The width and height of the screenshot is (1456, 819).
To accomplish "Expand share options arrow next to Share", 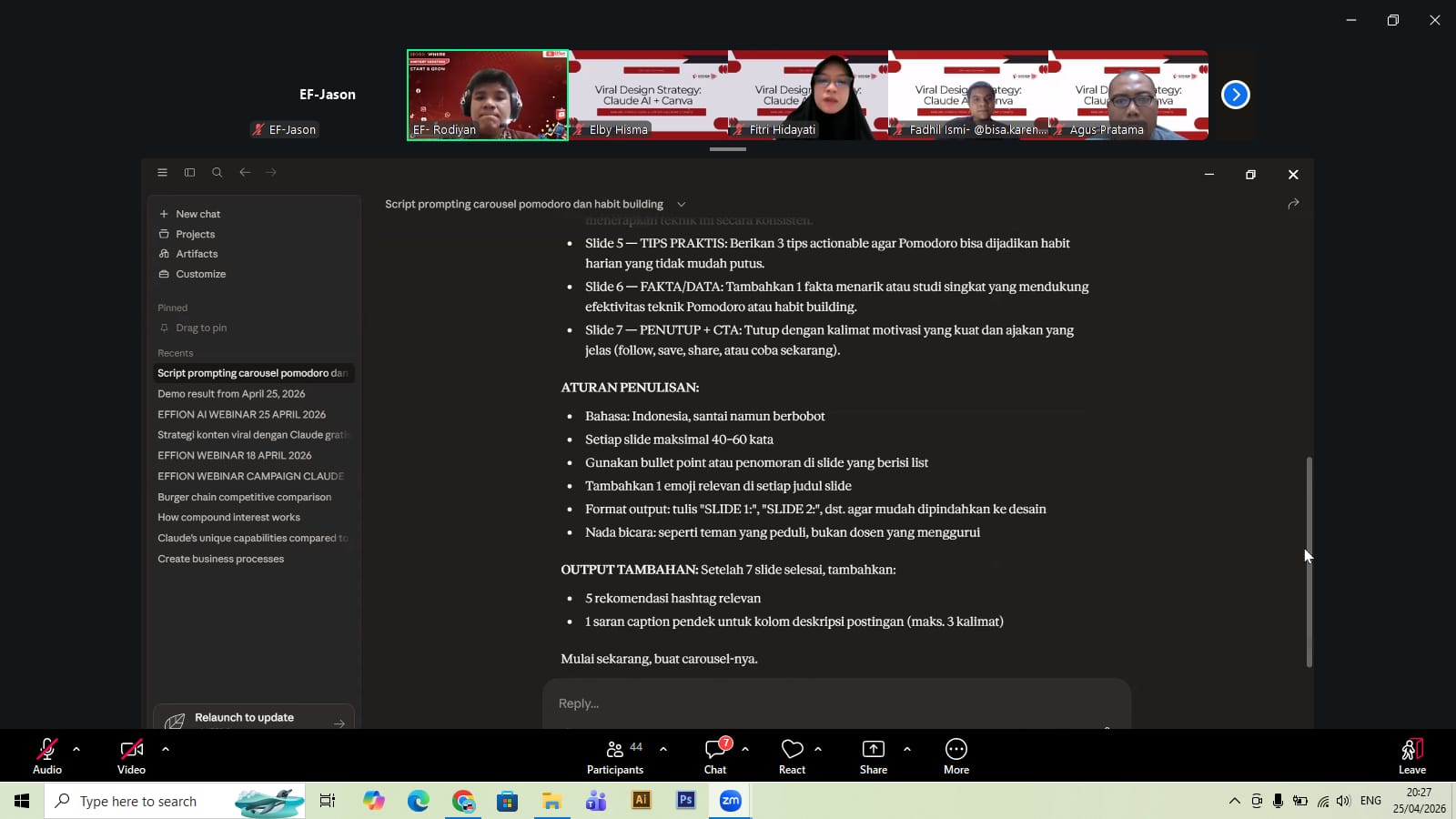I will tap(907, 749).
